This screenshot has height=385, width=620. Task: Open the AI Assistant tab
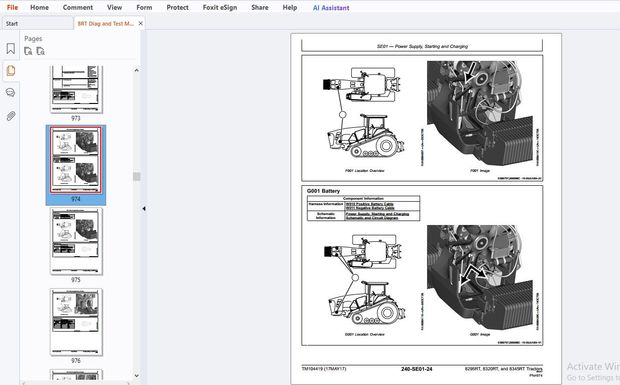[x=331, y=8]
